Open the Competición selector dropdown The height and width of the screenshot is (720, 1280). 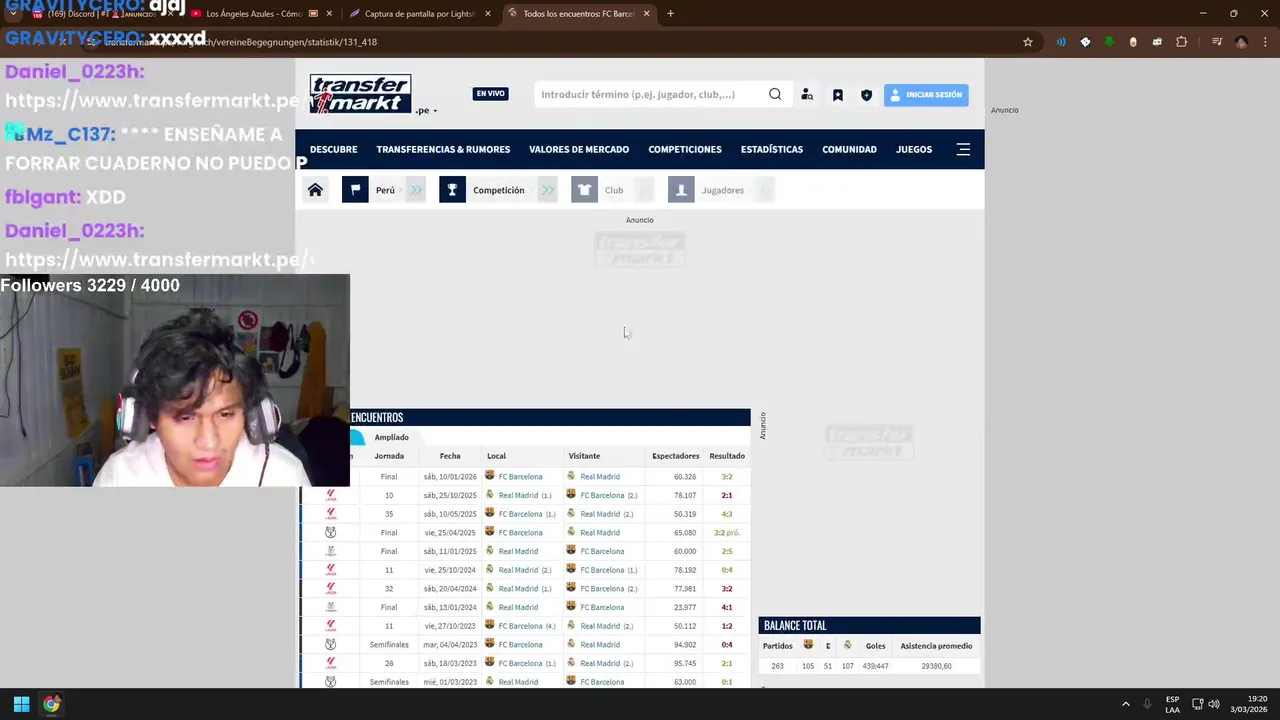[498, 190]
